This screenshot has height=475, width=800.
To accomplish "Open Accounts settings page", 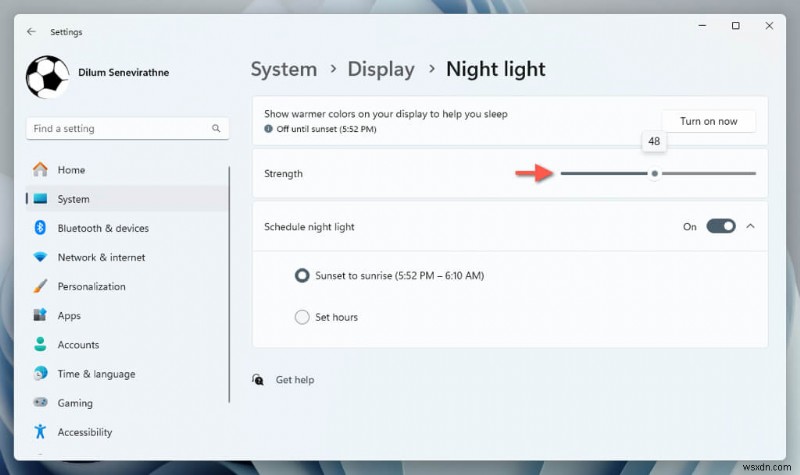I will pos(127,344).
